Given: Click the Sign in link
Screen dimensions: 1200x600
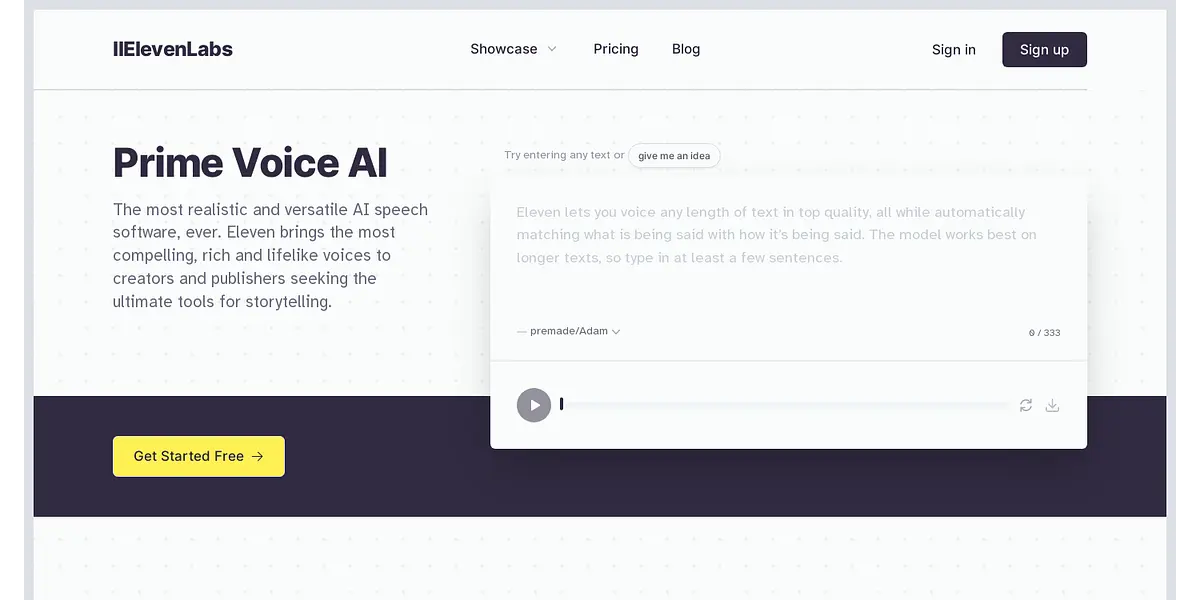Looking at the screenshot, I should click(x=953, y=50).
